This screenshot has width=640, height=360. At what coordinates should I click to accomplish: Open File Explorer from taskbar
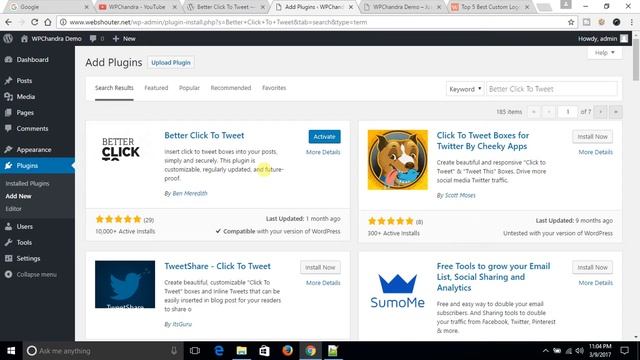coord(242,351)
